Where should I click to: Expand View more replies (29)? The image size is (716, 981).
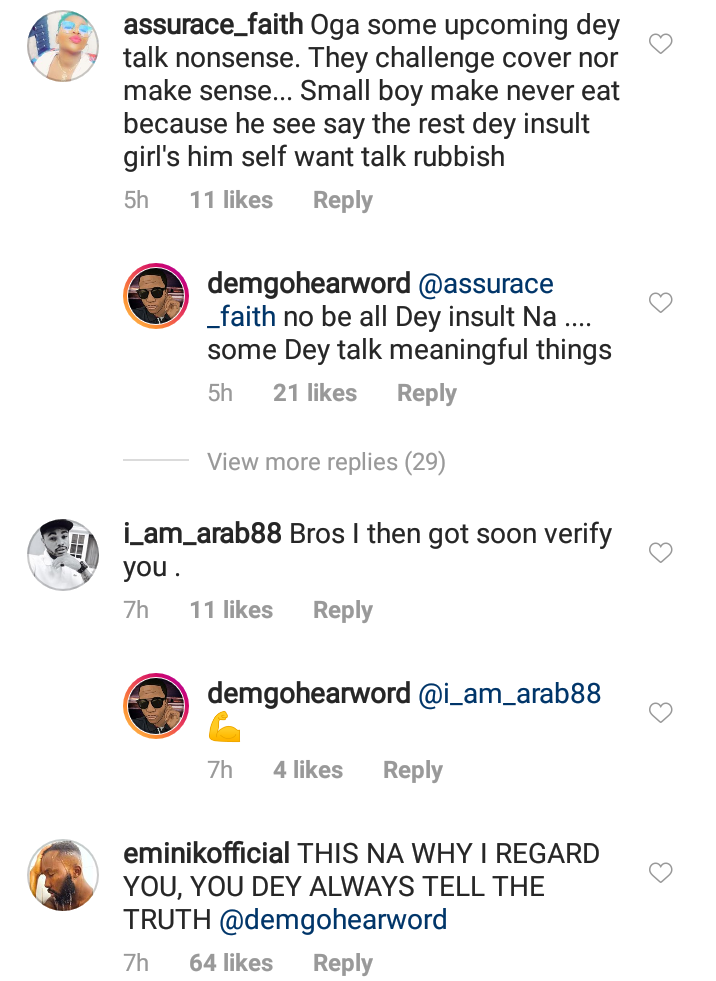(x=326, y=462)
